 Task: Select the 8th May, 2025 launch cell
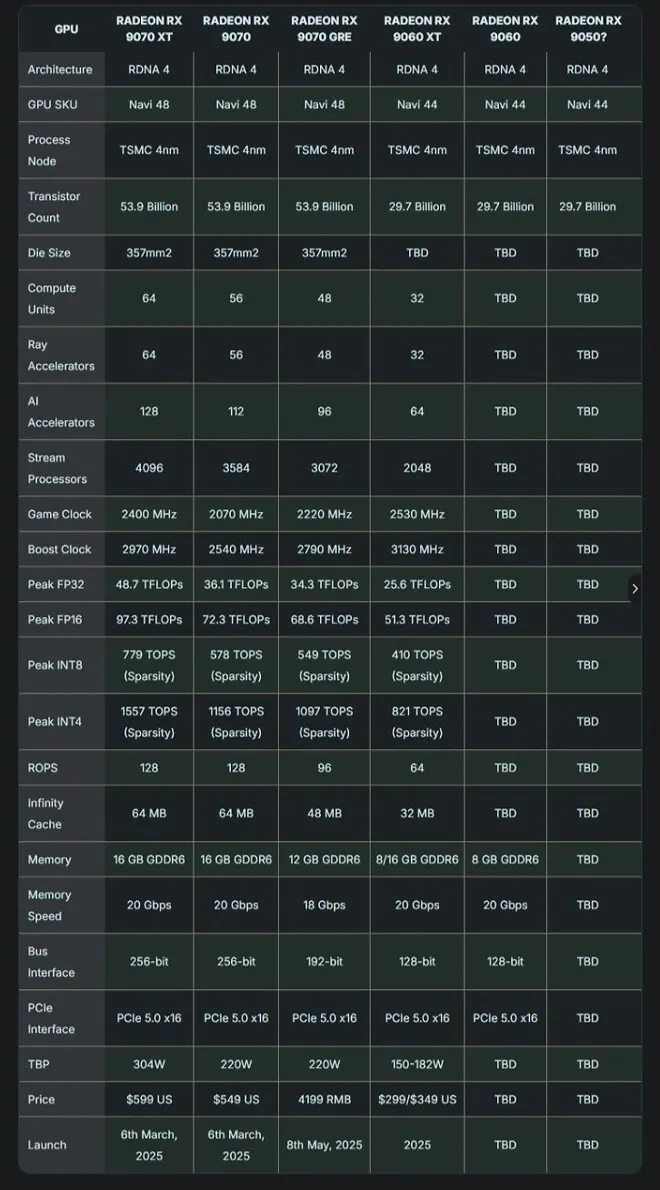pyautogui.click(x=324, y=1144)
